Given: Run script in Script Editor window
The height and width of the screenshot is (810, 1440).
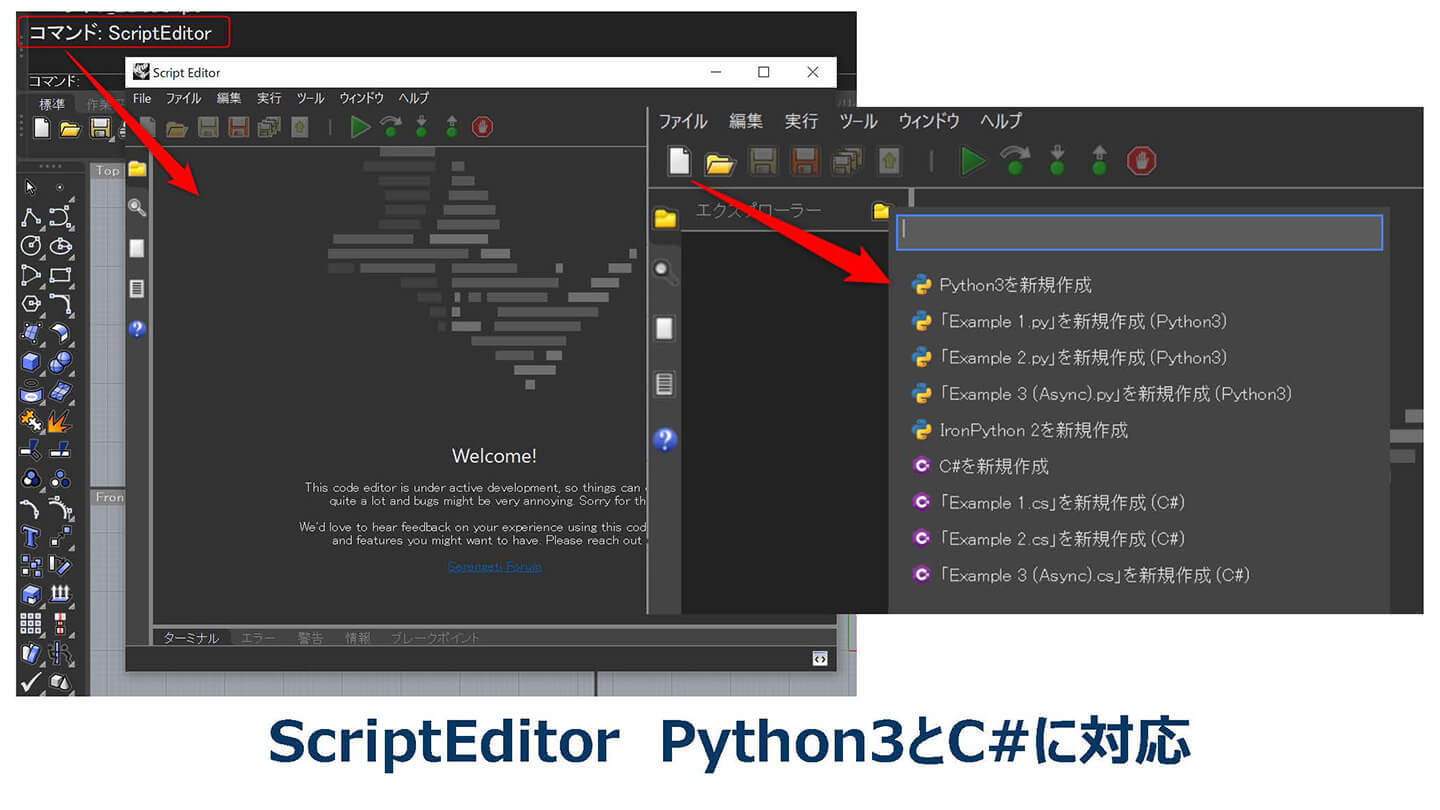Looking at the screenshot, I should (360, 127).
